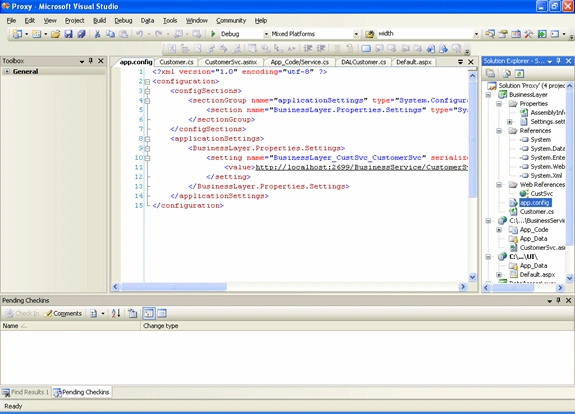This screenshot has width=575, height=414.
Task: Toggle auto-hide pin on Toolbox panel
Action: [91, 61]
